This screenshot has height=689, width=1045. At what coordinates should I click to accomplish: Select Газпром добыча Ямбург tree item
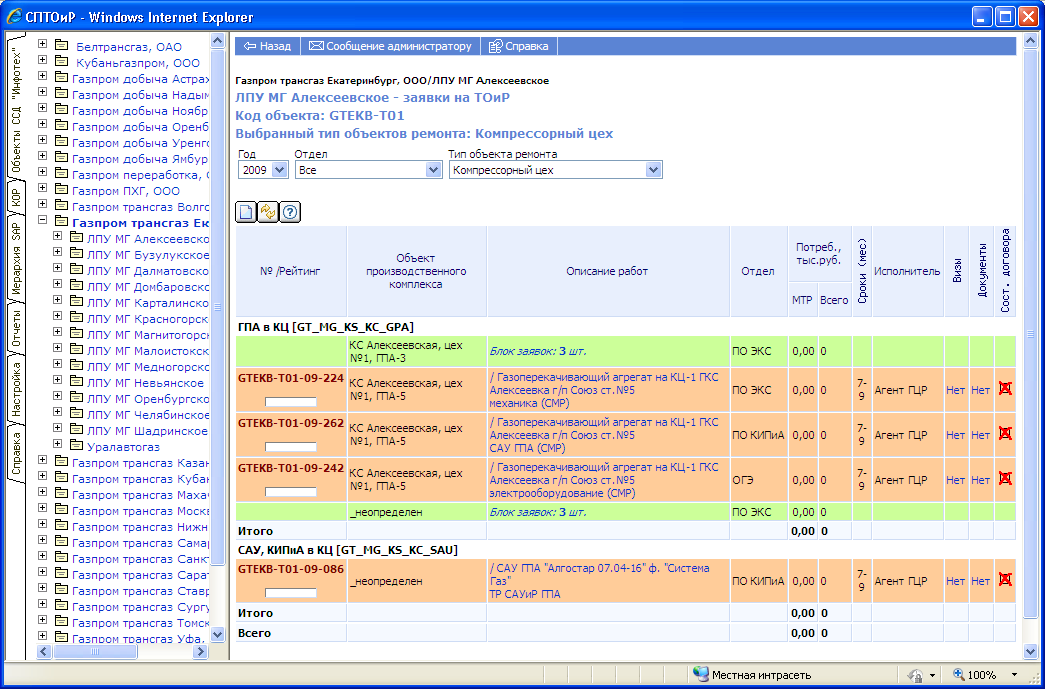[140, 159]
